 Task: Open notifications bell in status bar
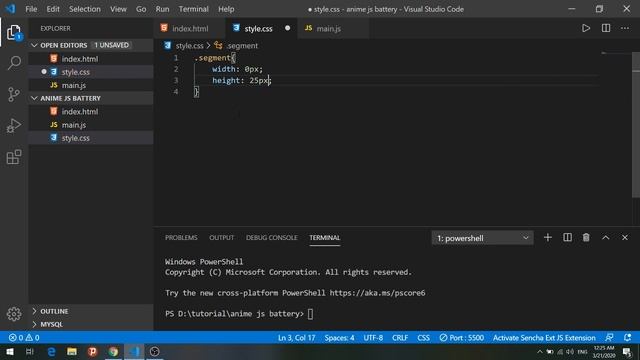(x=628, y=338)
